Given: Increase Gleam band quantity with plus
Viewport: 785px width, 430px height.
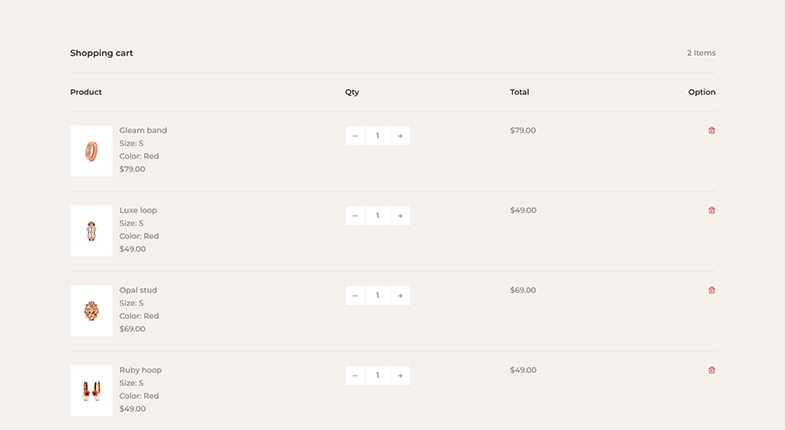Looking at the screenshot, I should coord(401,136).
